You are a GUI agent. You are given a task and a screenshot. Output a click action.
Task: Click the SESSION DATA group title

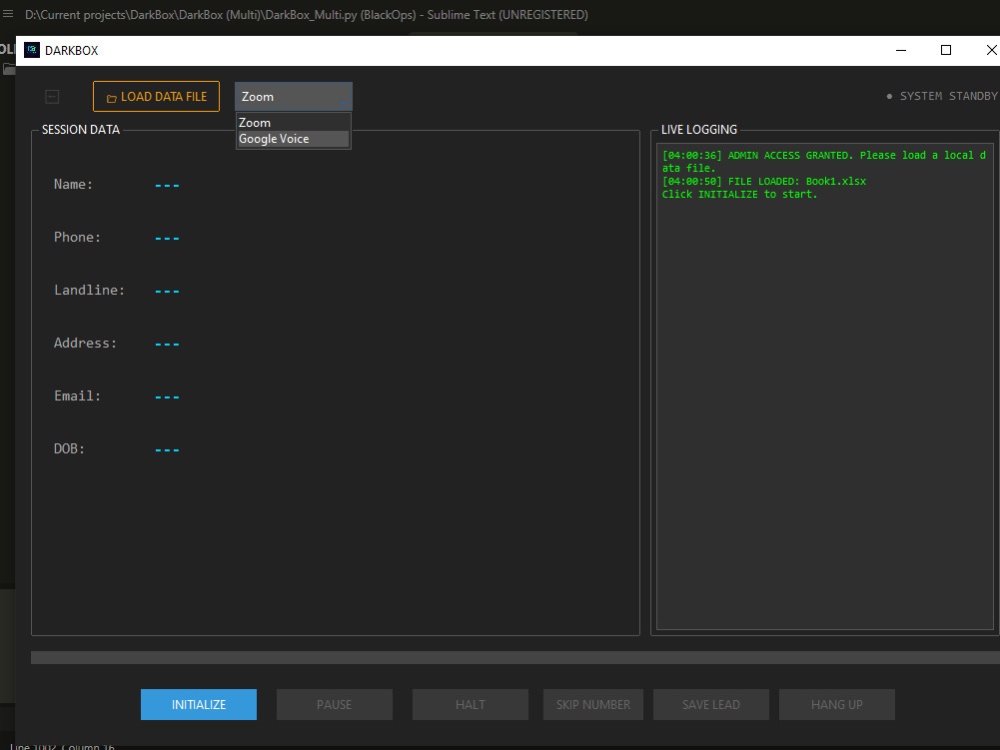(x=81, y=129)
